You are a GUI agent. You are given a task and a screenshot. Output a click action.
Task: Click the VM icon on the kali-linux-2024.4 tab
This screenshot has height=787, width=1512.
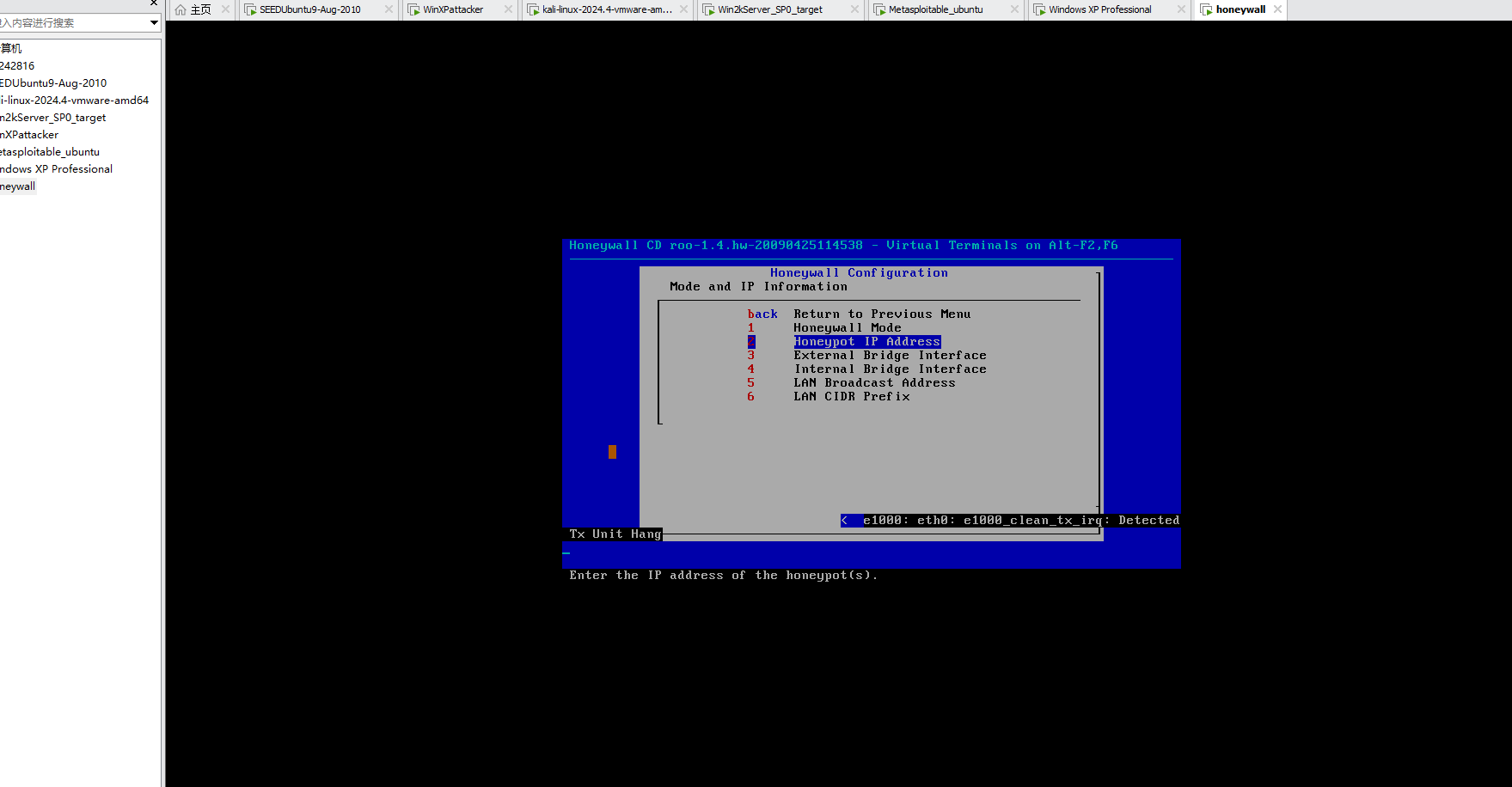coord(533,10)
